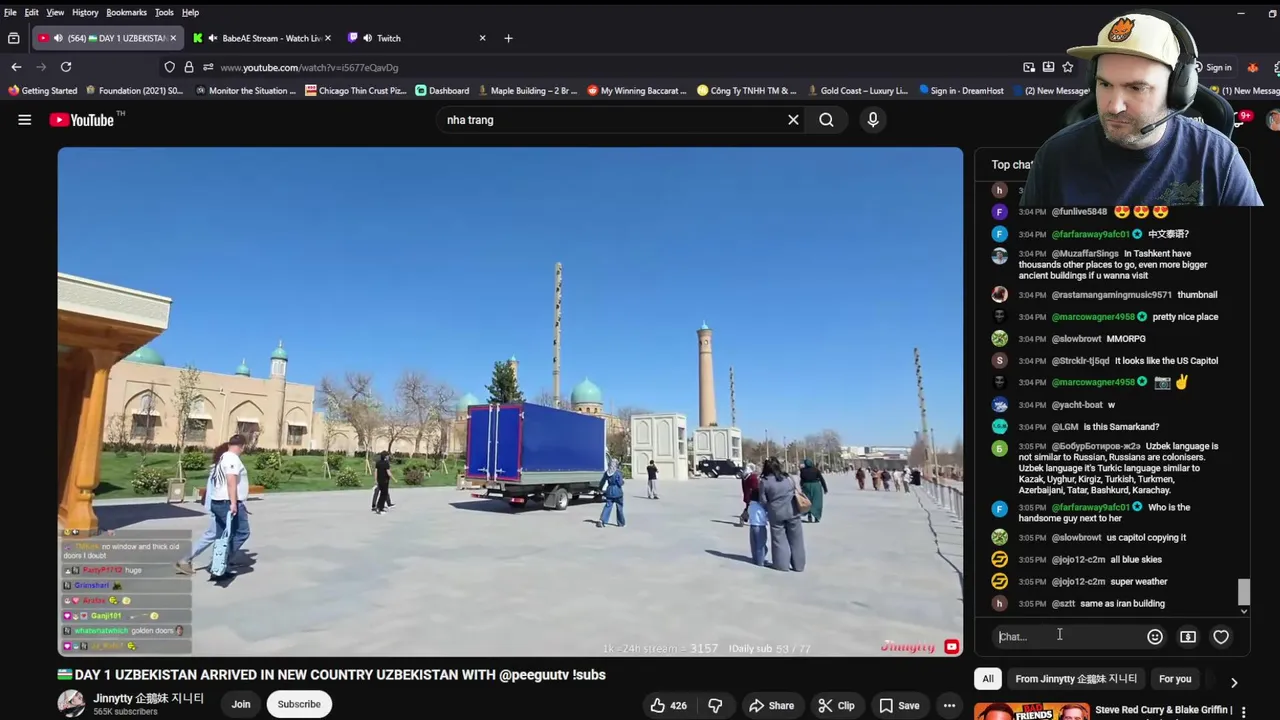Save the video to a playlist
The height and width of the screenshot is (720, 1280).
(x=899, y=706)
